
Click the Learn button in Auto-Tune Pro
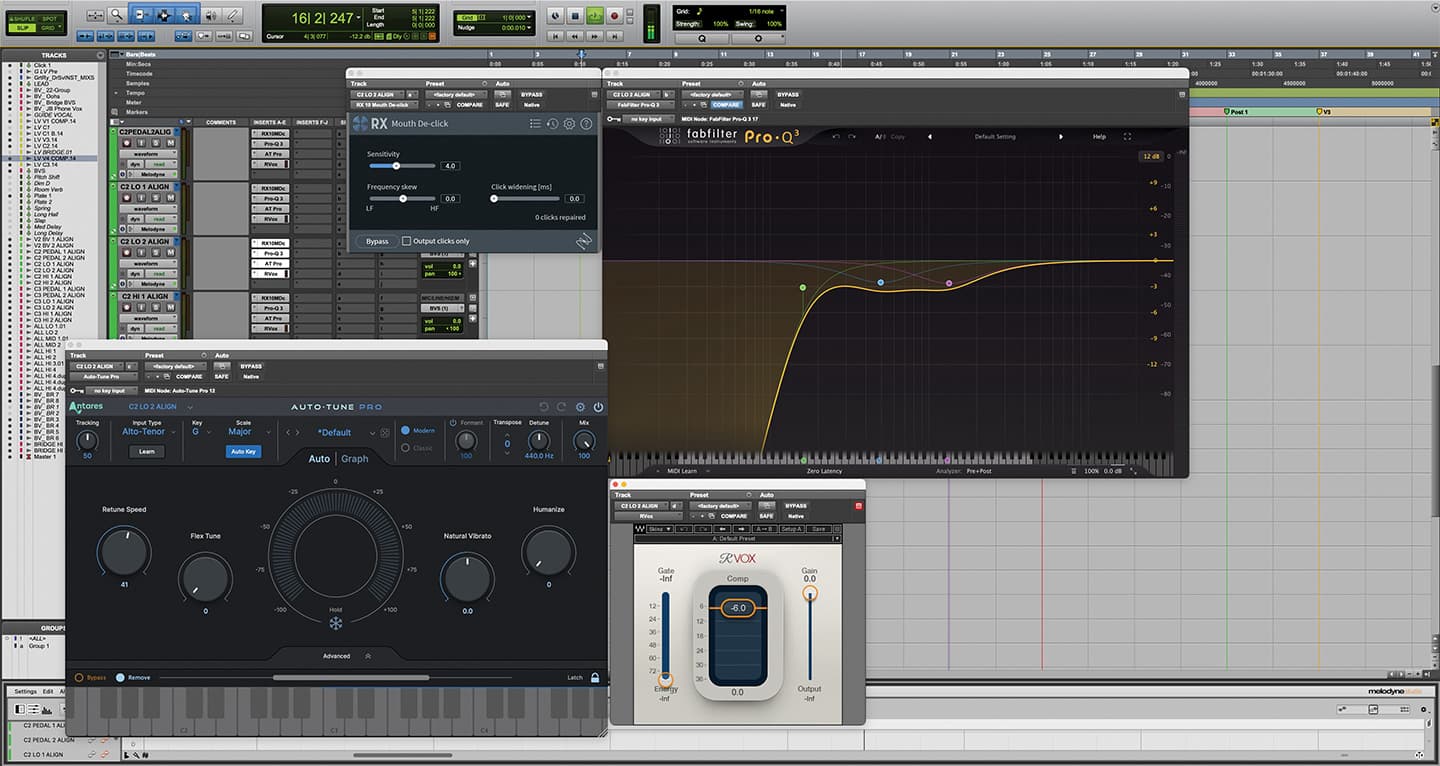point(146,451)
